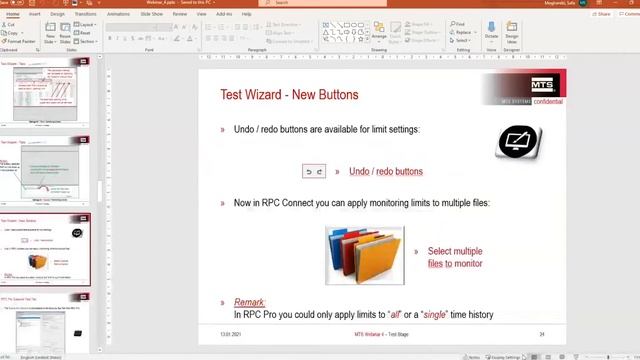Click the undo/redo button image on slide
This screenshot has height=360, width=640.
pyautogui.click(x=314, y=171)
